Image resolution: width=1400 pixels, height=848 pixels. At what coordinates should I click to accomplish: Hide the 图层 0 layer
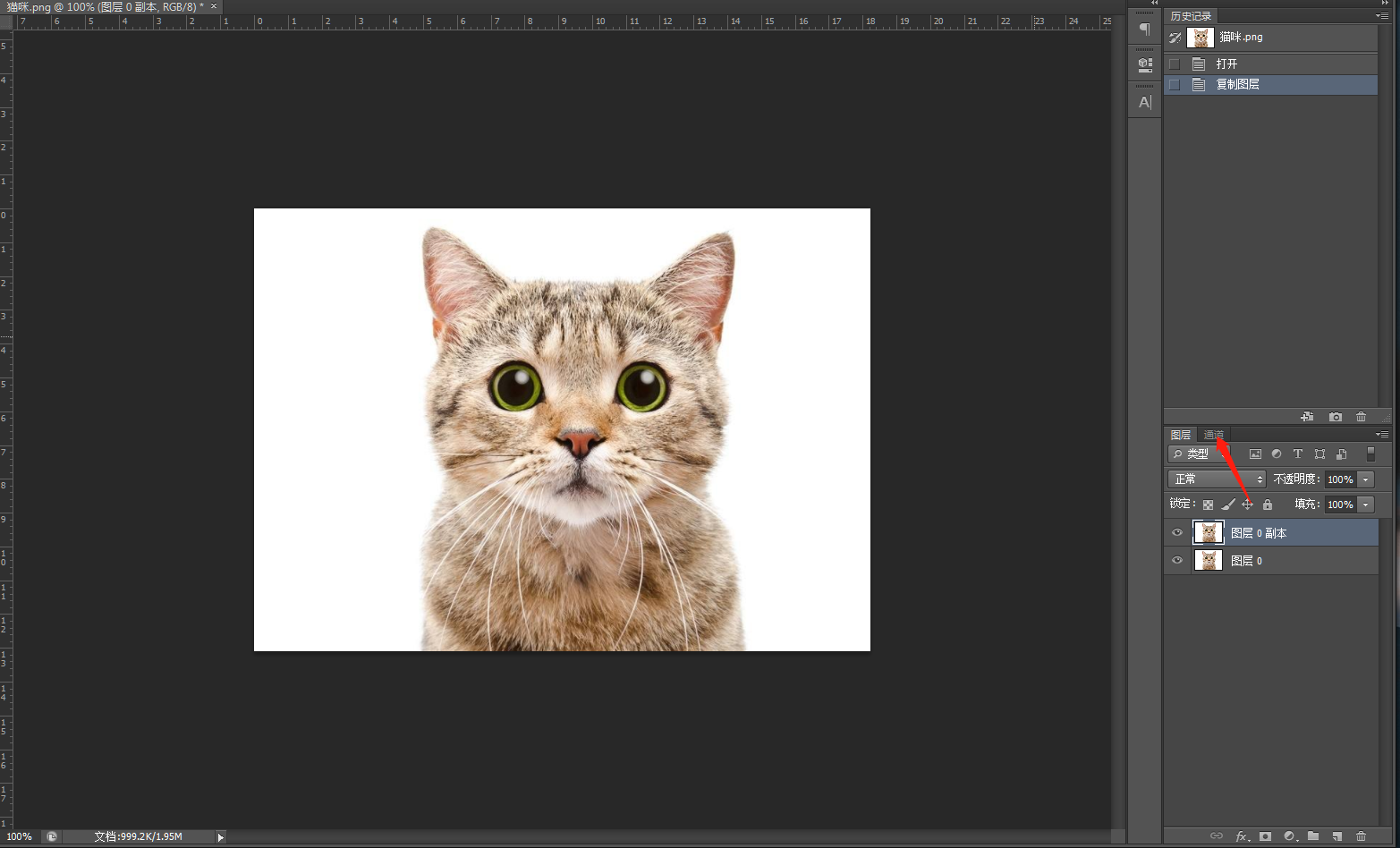tap(1177, 561)
